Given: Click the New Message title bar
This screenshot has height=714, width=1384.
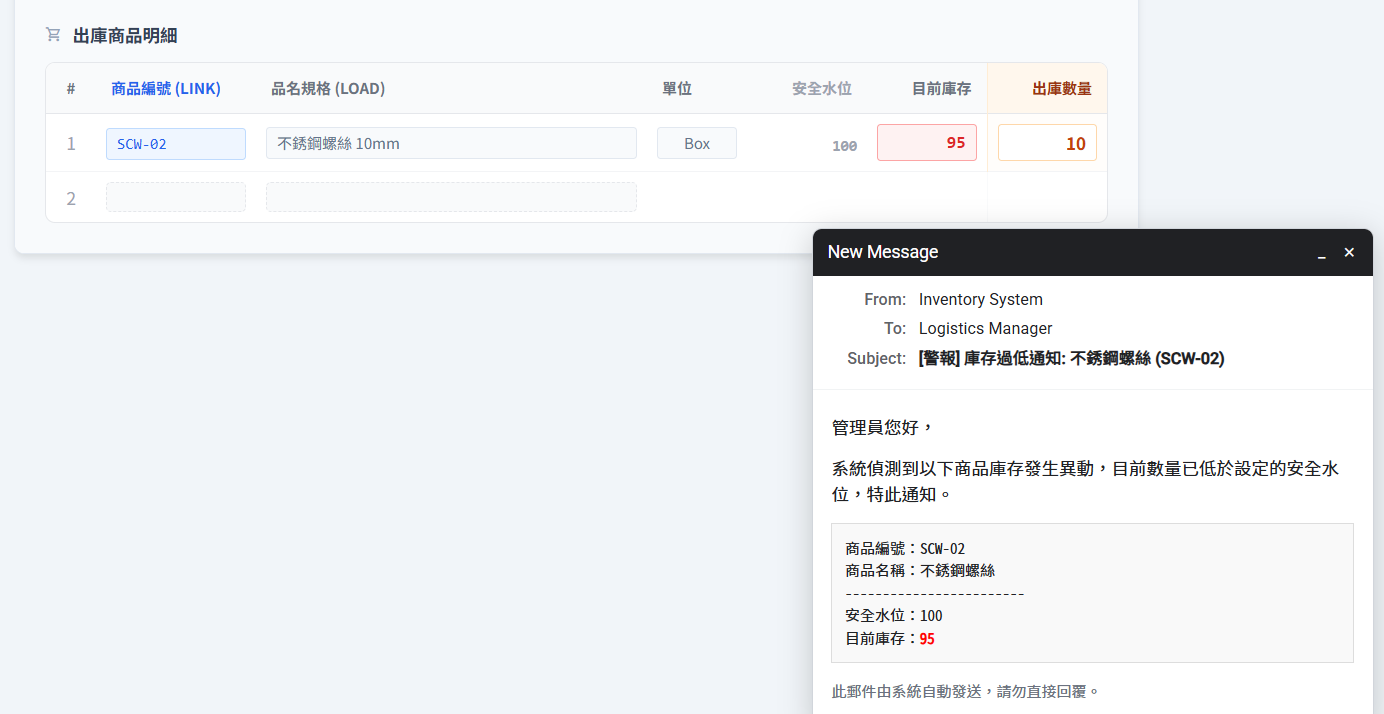Looking at the screenshot, I should click(x=1050, y=253).
